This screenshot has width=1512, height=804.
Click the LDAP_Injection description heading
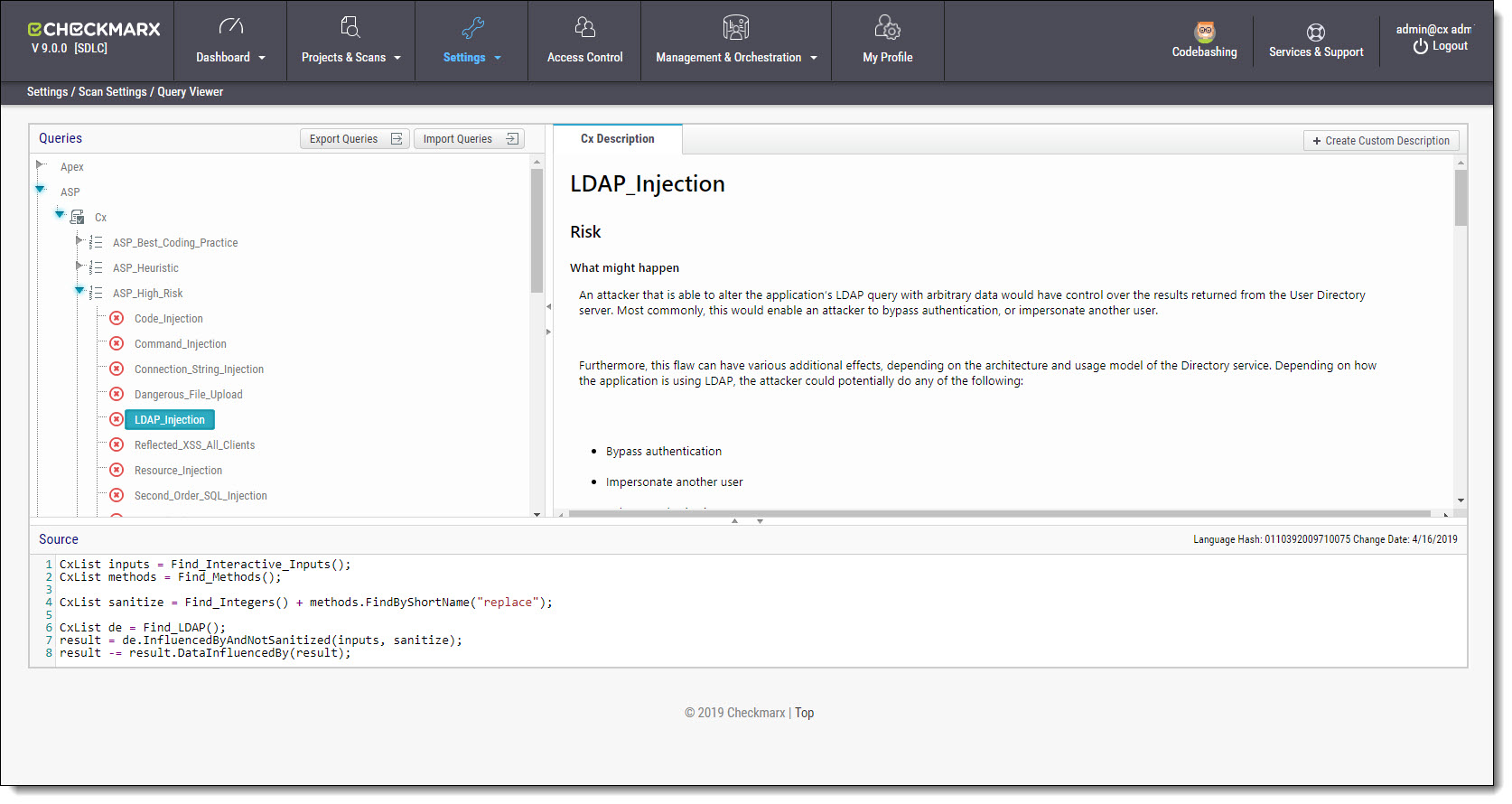click(648, 184)
